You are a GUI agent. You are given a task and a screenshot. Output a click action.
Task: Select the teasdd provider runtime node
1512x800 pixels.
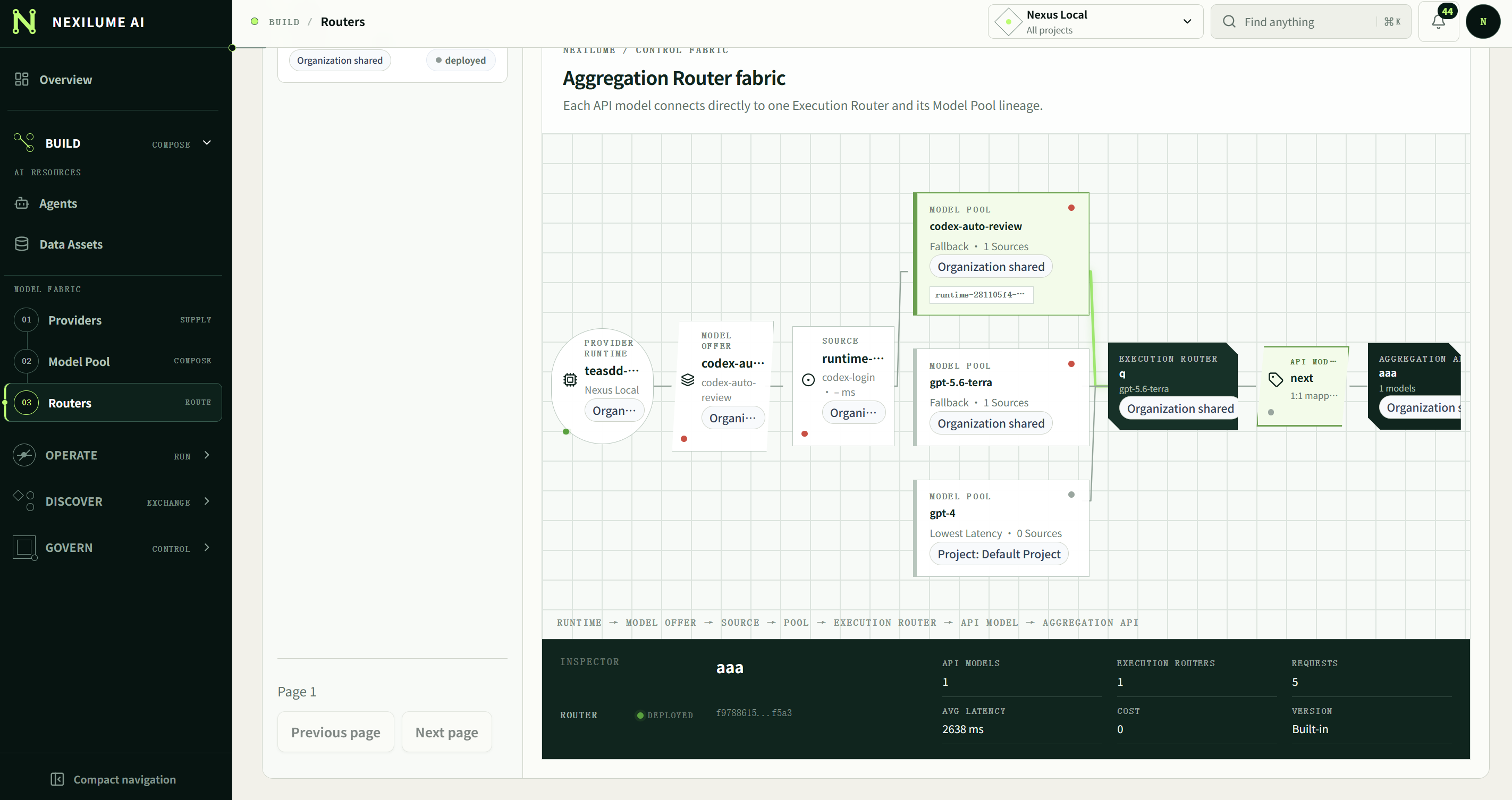603,386
